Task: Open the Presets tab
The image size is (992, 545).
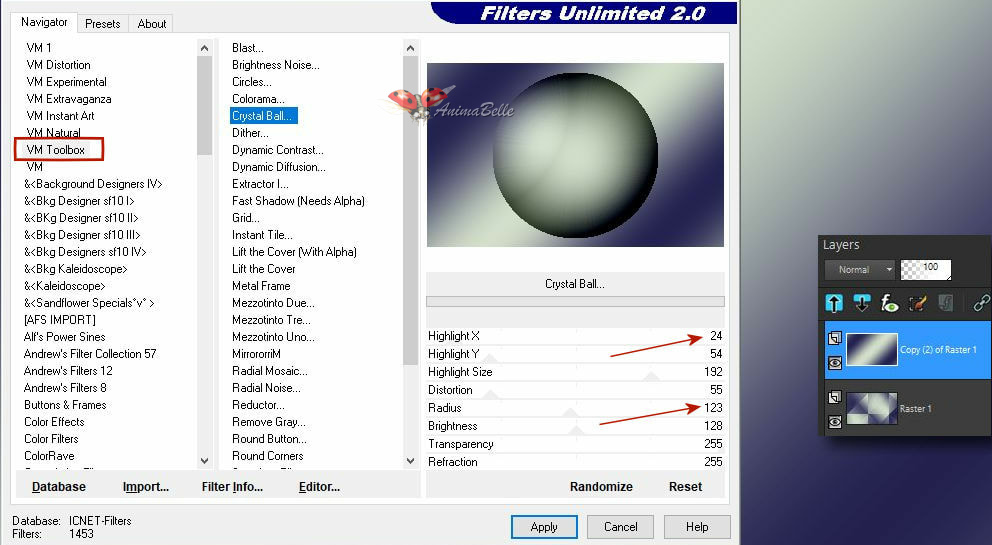Action: (102, 23)
